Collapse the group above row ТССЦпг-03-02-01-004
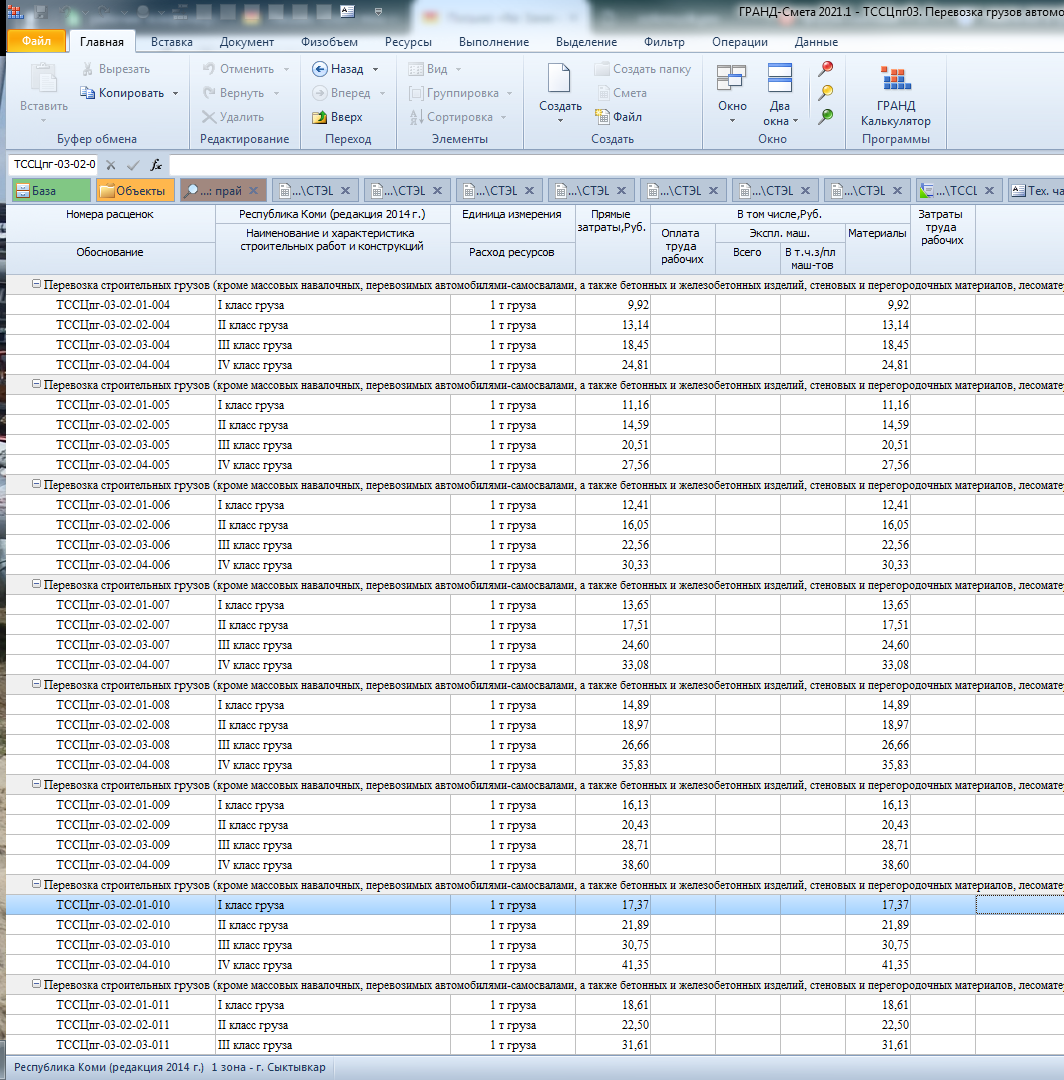1064x1080 pixels. 37,285
